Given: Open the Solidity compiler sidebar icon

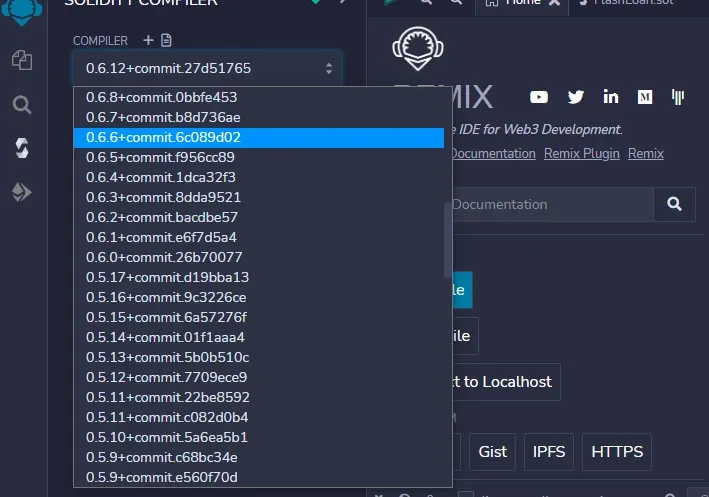Looking at the screenshot, I should [x=22, y=148].
